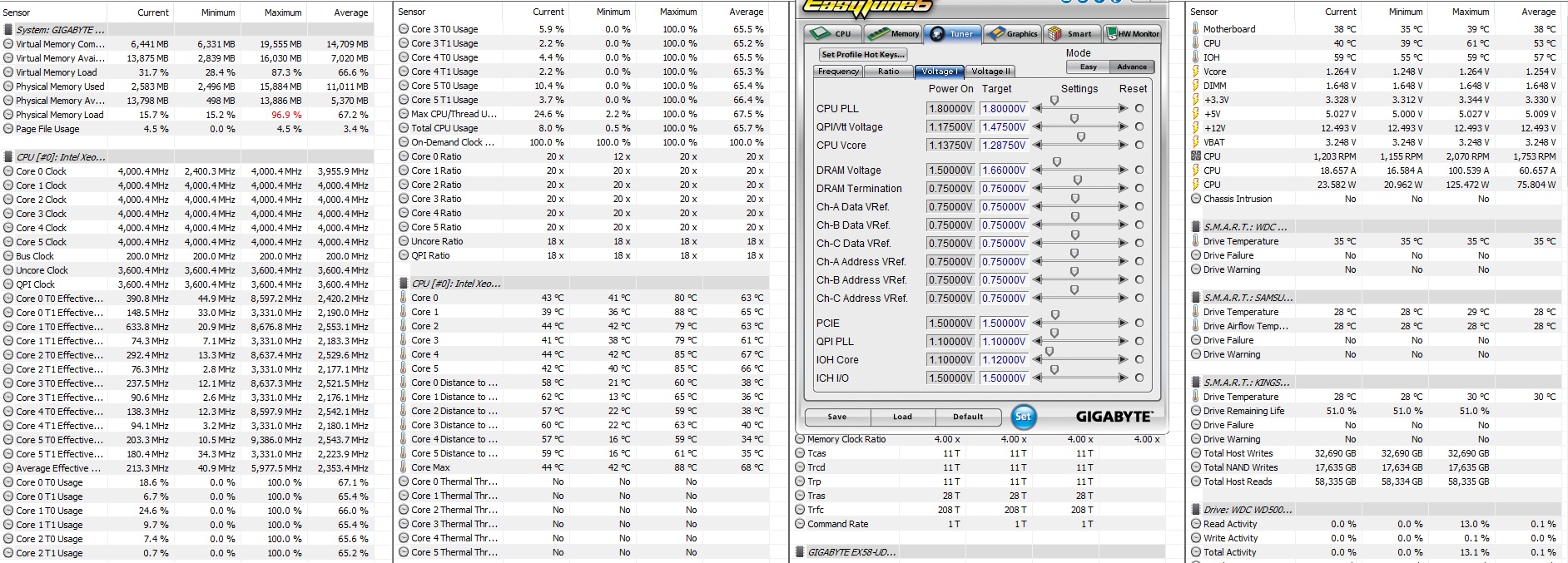Click the Save profile button

837,417
